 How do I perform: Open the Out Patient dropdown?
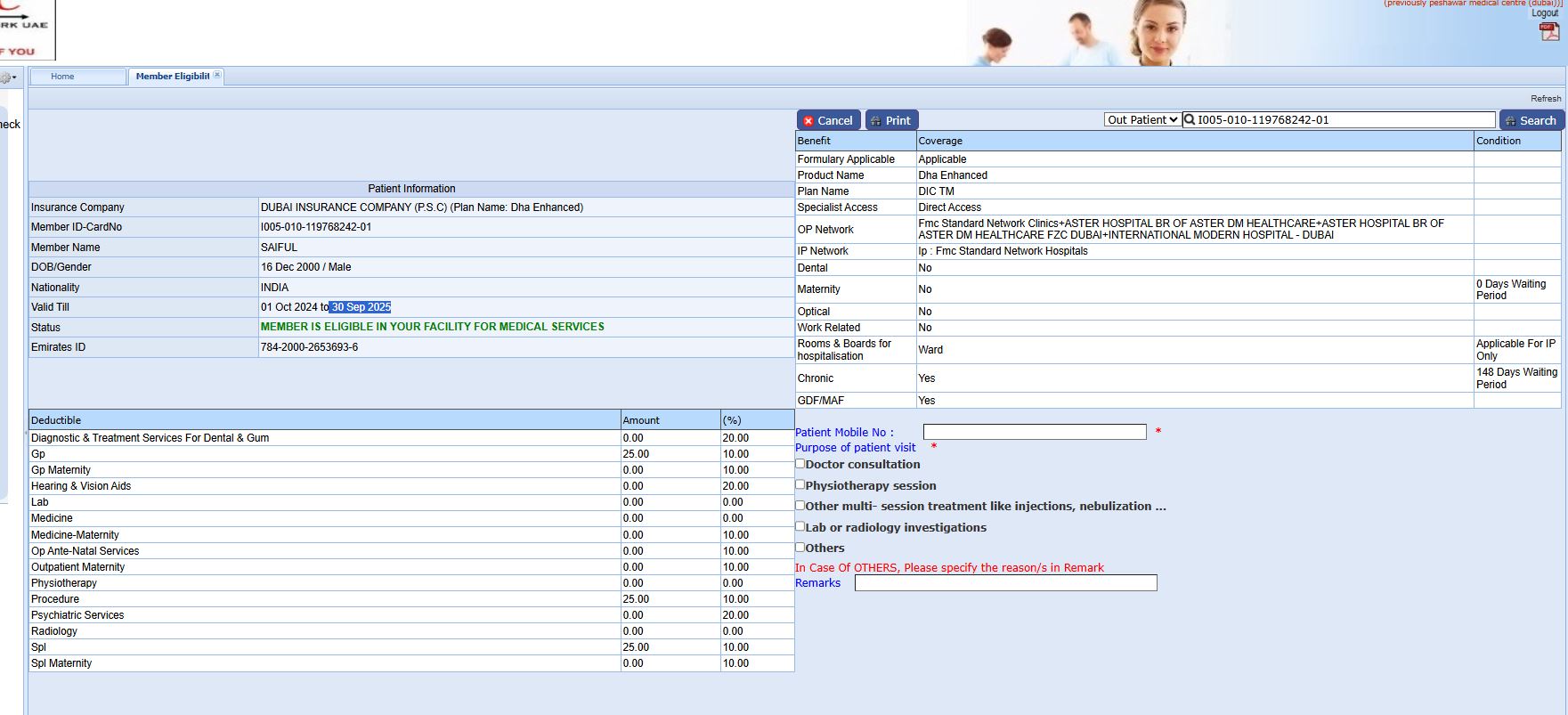1142,120
